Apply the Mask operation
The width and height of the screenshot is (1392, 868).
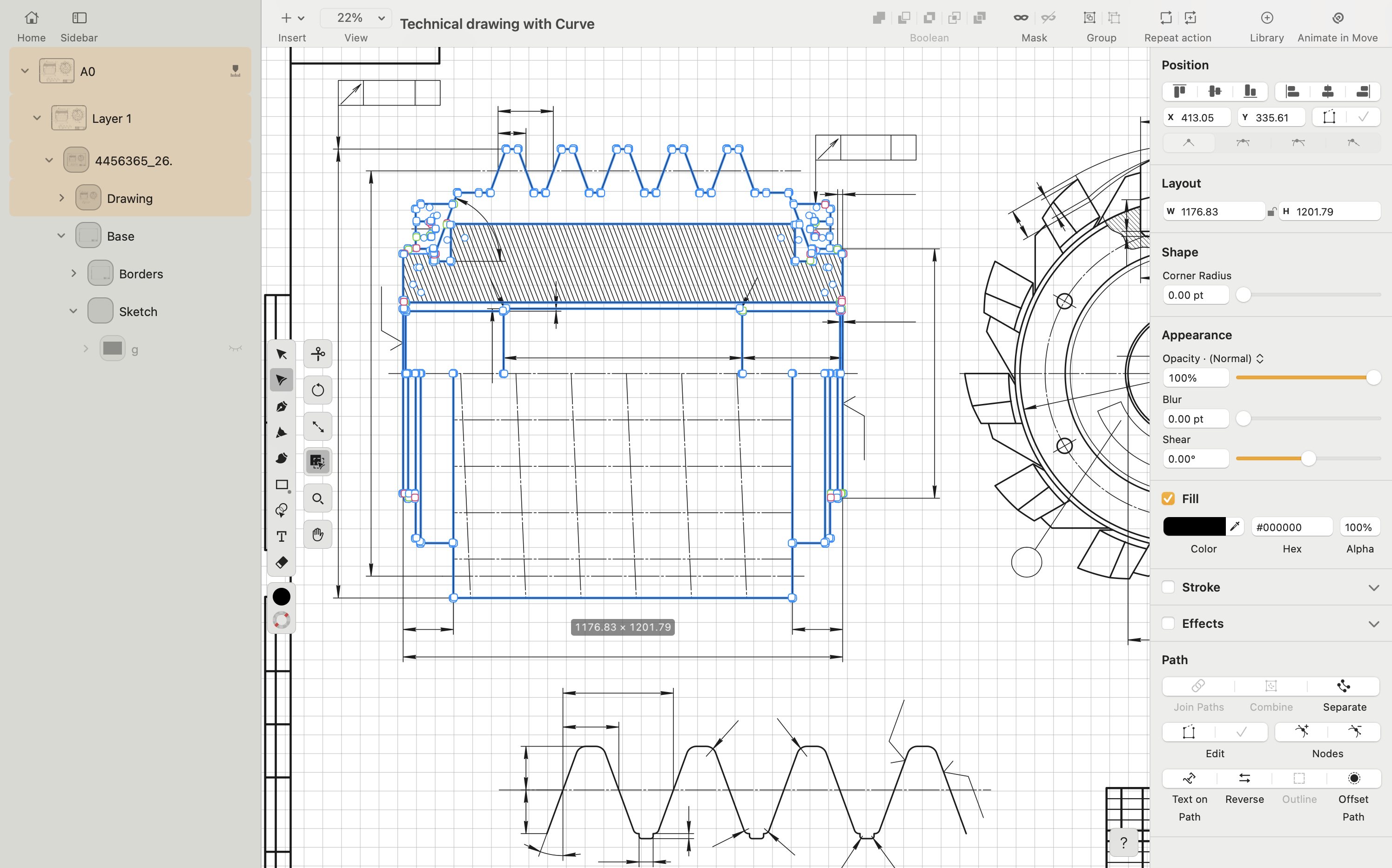(x=1020, y=18)
